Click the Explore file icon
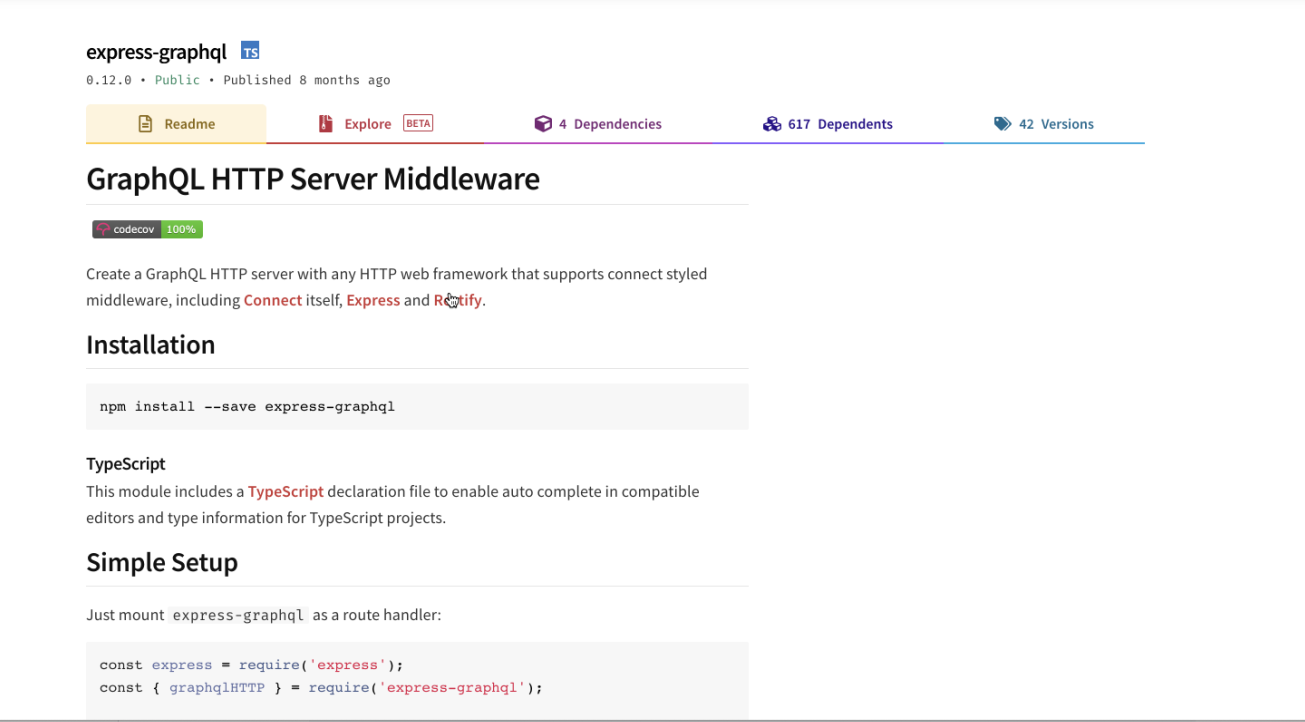This screenshot has height=722, width=1305. [325, 124]
